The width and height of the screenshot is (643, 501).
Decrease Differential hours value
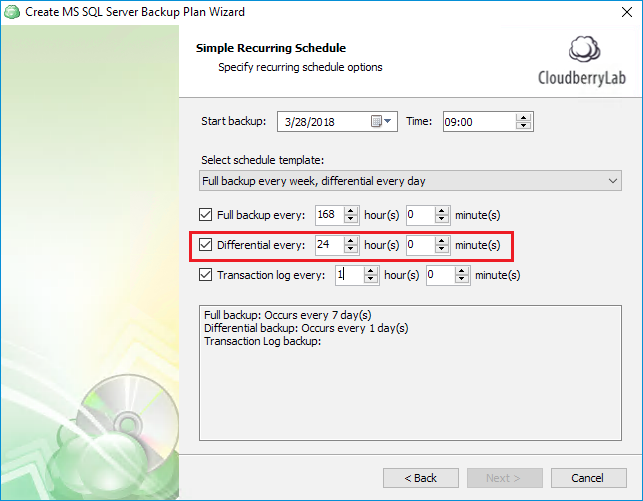point(351,248)
